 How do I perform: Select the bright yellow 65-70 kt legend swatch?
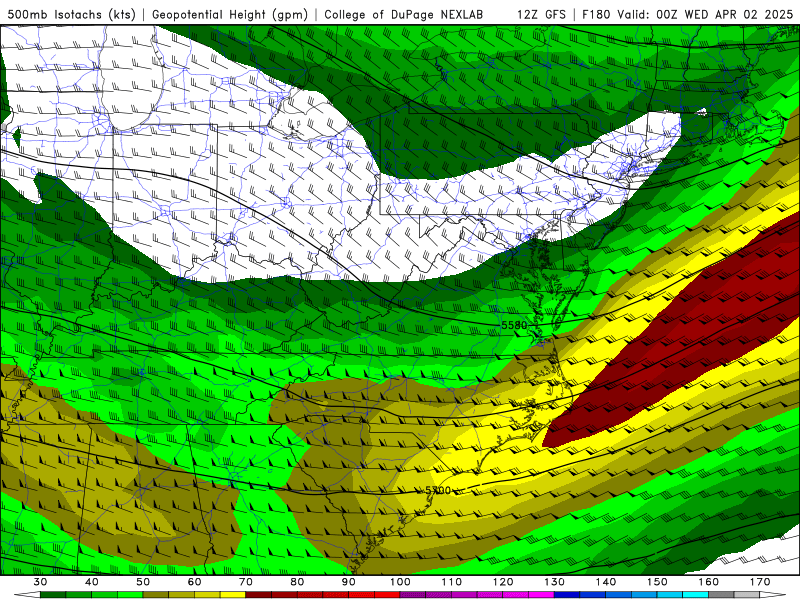(233, 595)
